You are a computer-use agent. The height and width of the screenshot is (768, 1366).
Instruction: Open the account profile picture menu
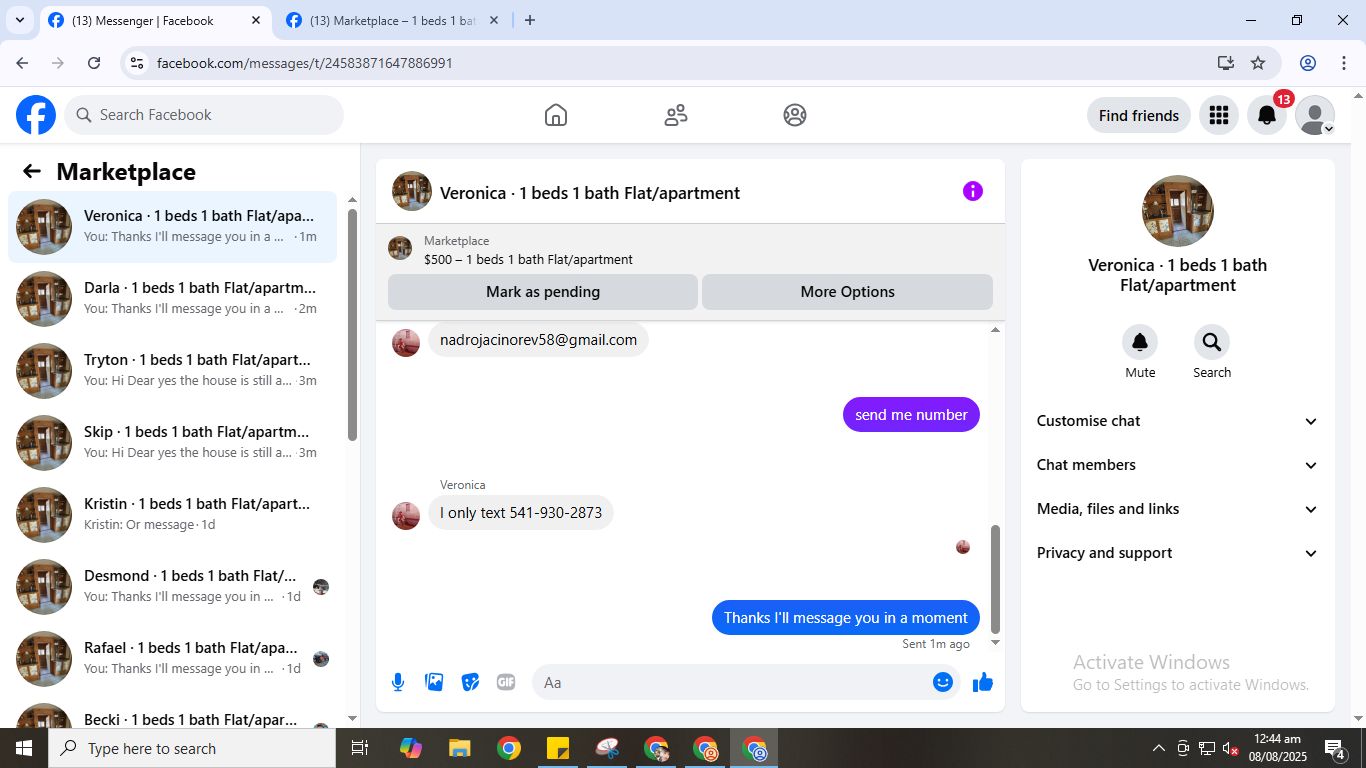pyautogui.click(x=1315, y=115)
